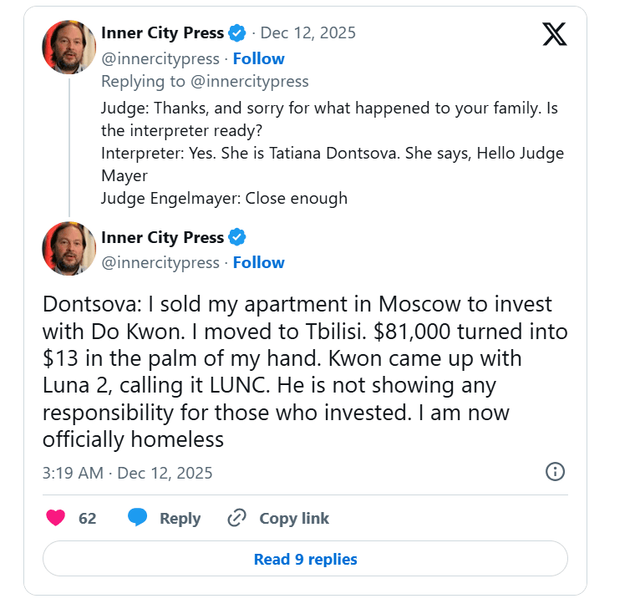Click the copy link chain icon
The image size is (640, 603).
tap(237, 518)
